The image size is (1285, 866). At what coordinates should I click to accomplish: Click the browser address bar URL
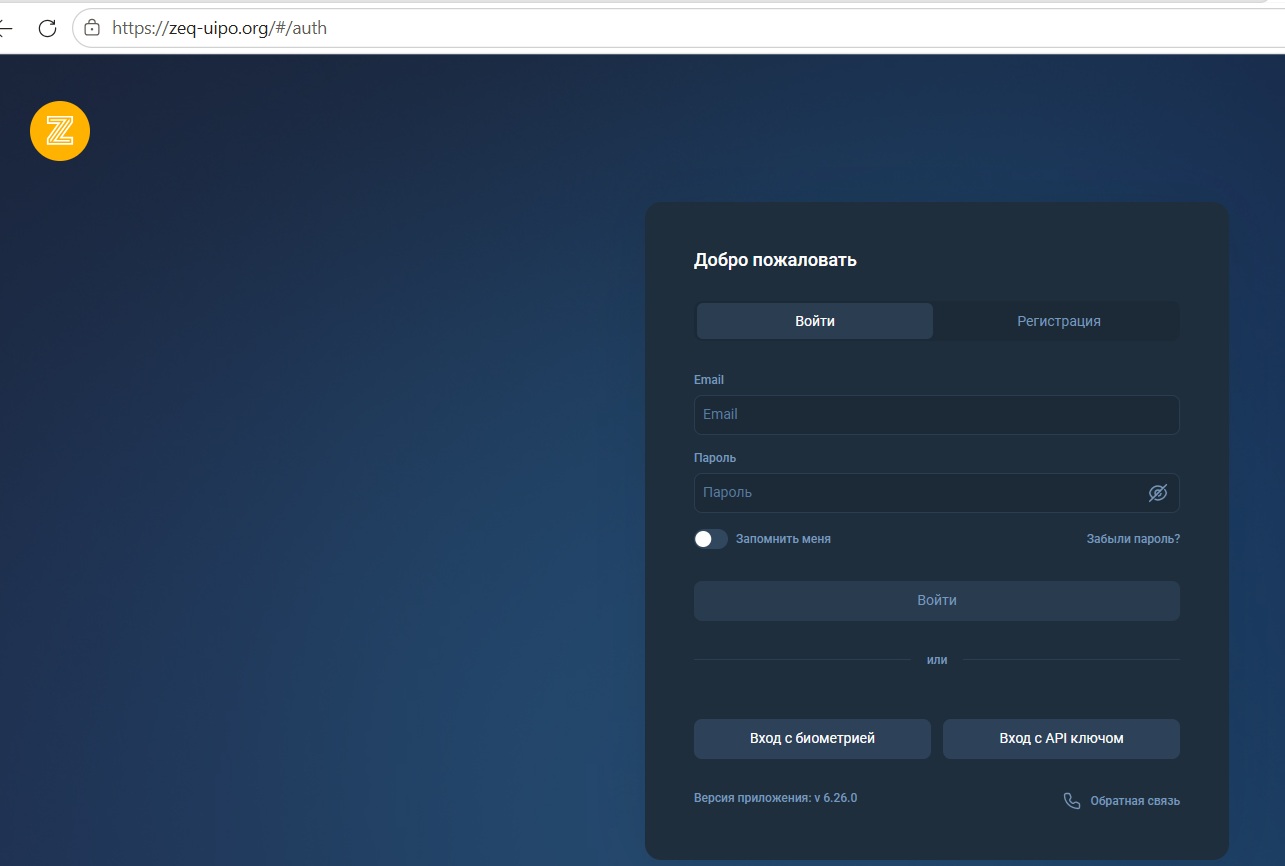219,28
